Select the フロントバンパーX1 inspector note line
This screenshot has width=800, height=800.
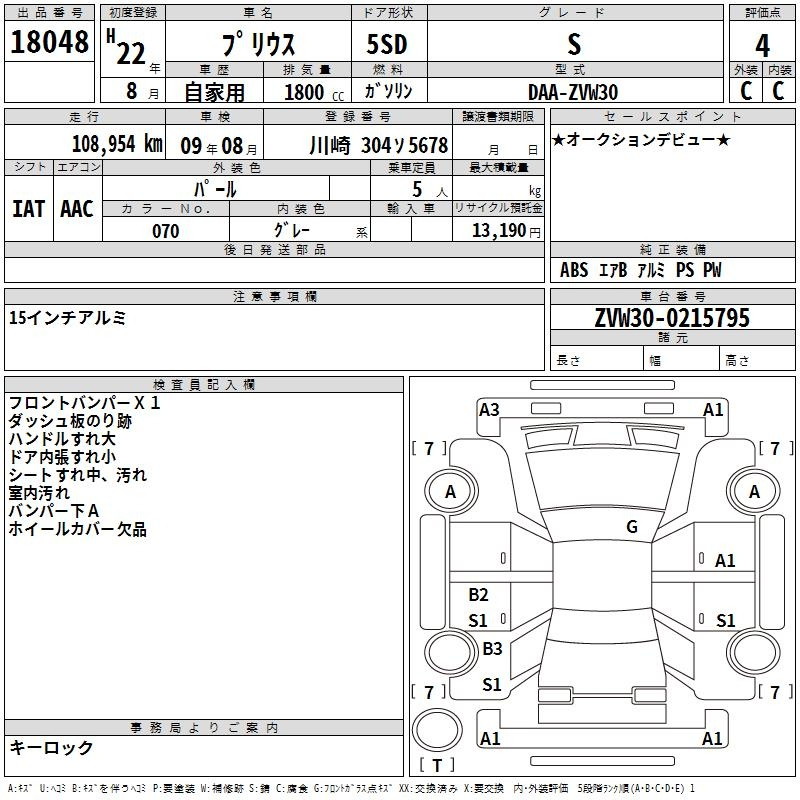tap(84, 404)
